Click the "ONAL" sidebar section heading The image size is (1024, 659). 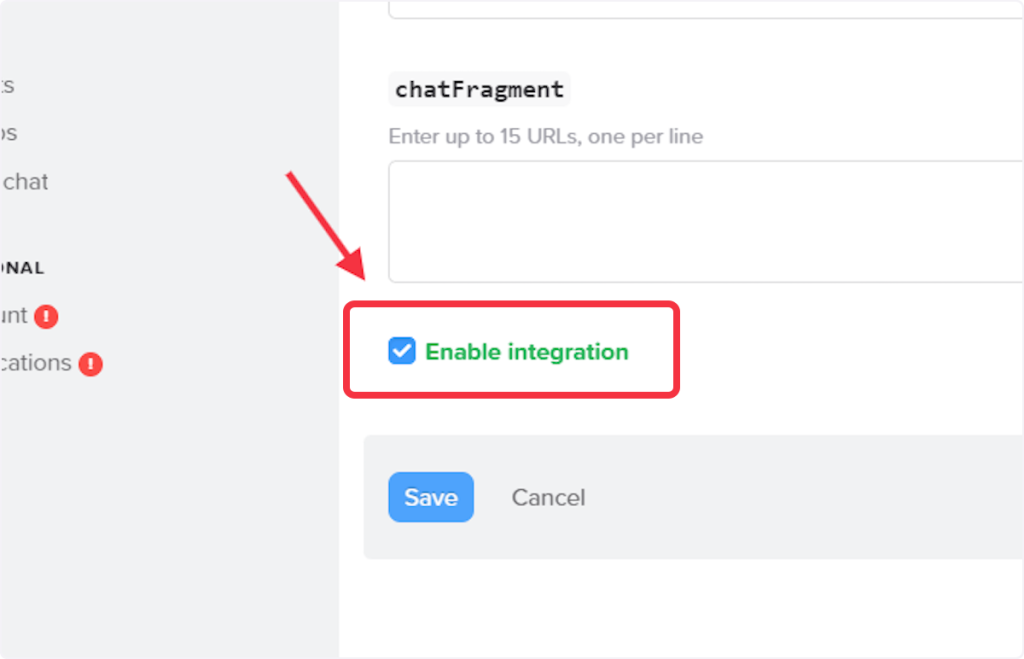pyautogui.click(x=22, y=268)
